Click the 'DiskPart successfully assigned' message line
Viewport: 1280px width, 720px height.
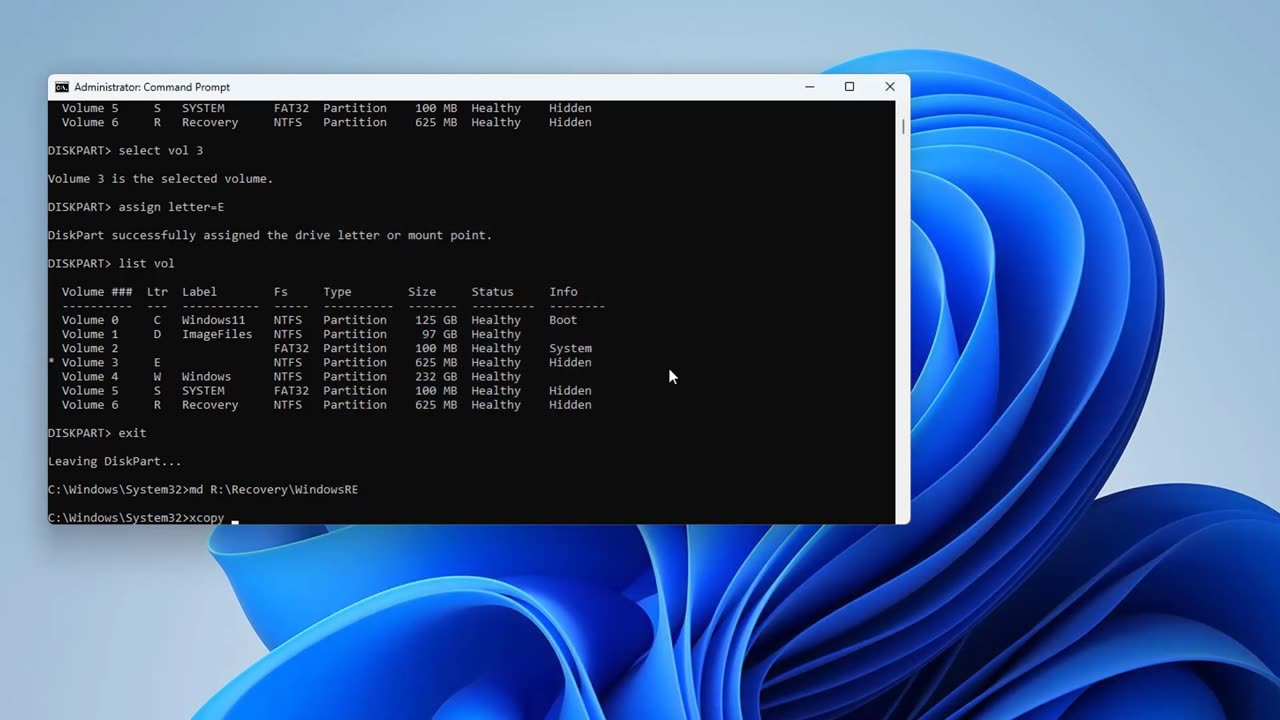point(270,235)
